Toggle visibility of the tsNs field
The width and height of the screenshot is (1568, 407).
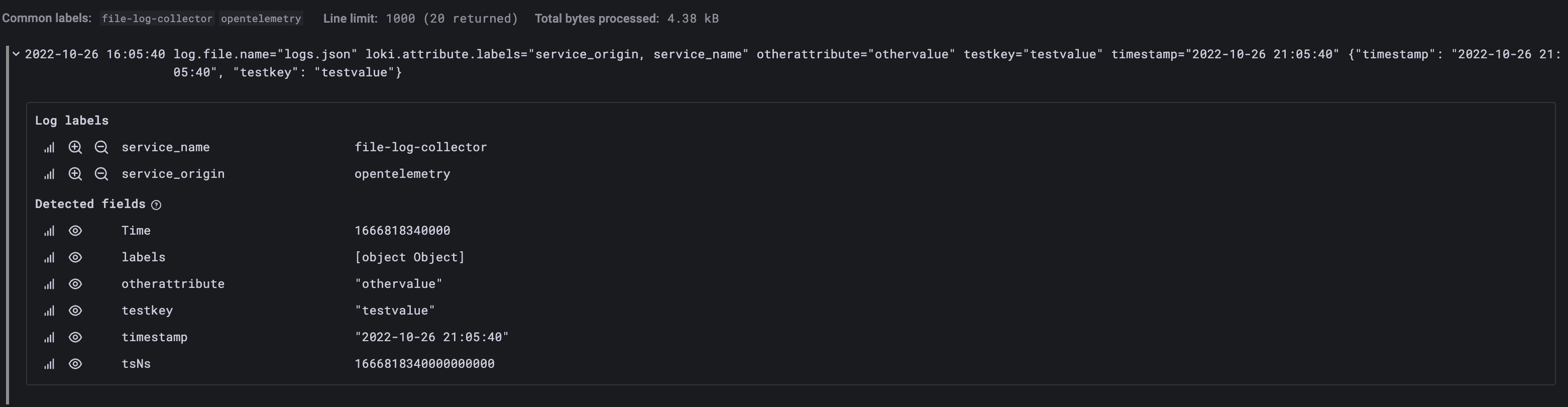75,364
